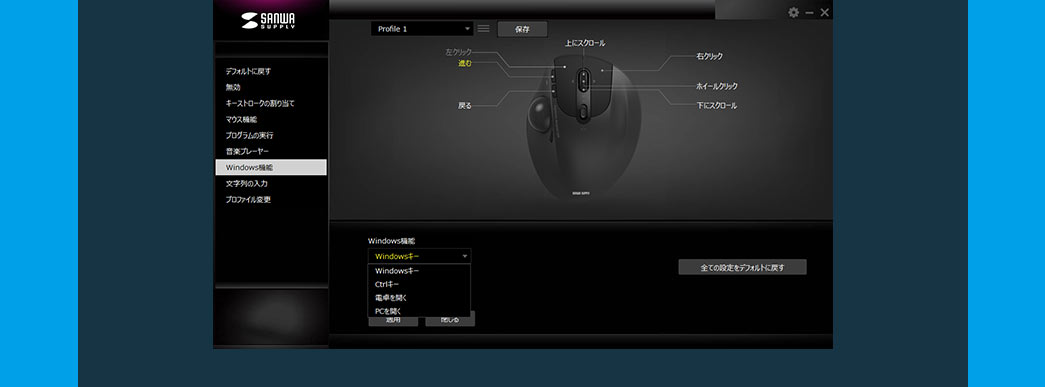The height and width of the screenshot is (387, 1045).
Task: Click the Sanwa Supply logo
Action: 268,21
